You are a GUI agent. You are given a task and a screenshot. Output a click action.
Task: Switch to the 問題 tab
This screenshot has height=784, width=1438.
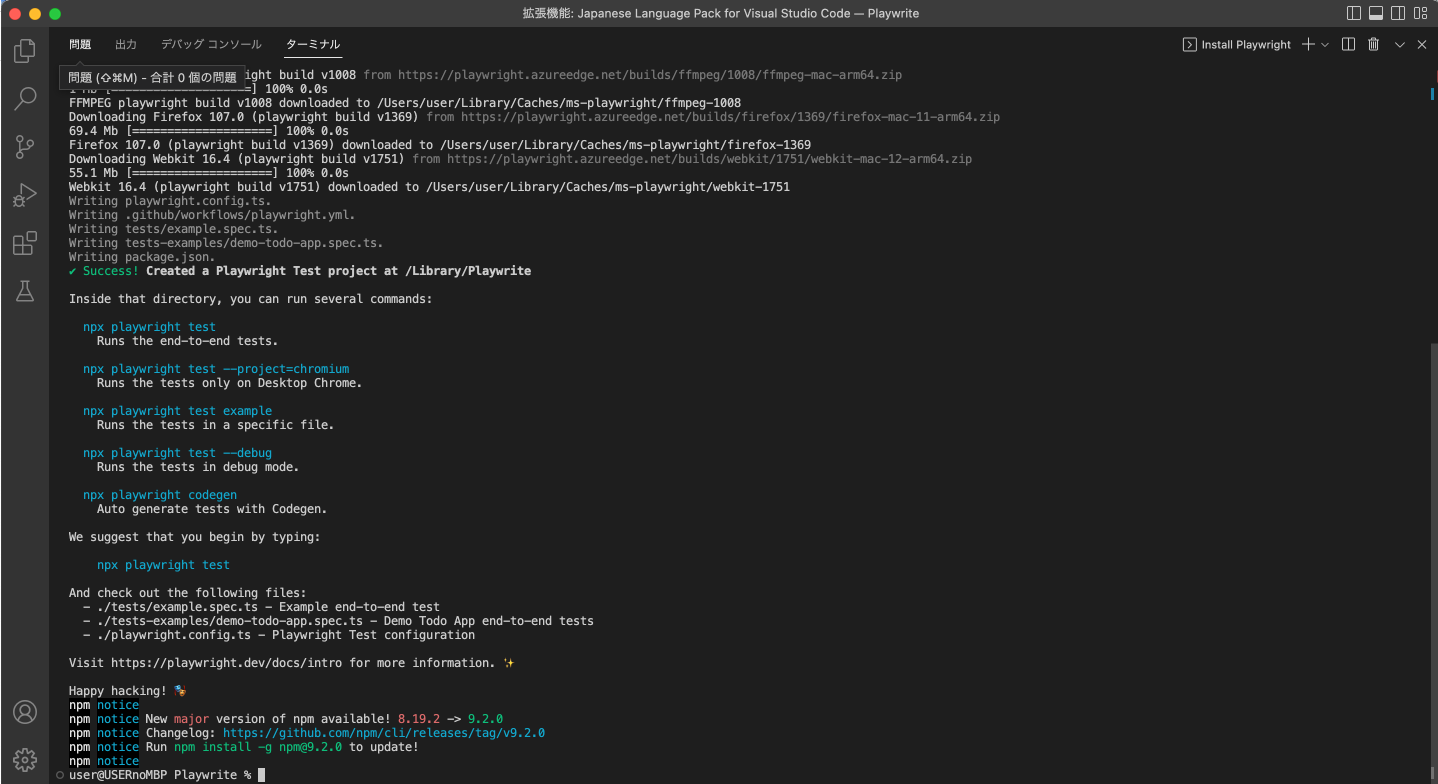point(80,44)
